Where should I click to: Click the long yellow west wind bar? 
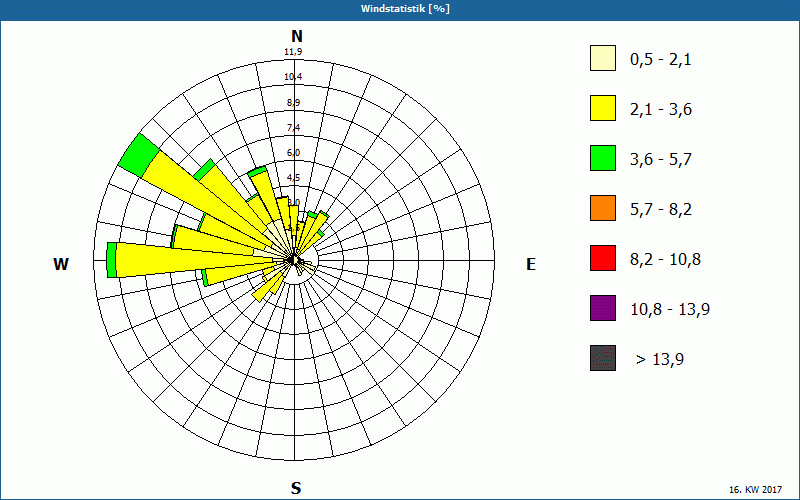tap(194, 259)
